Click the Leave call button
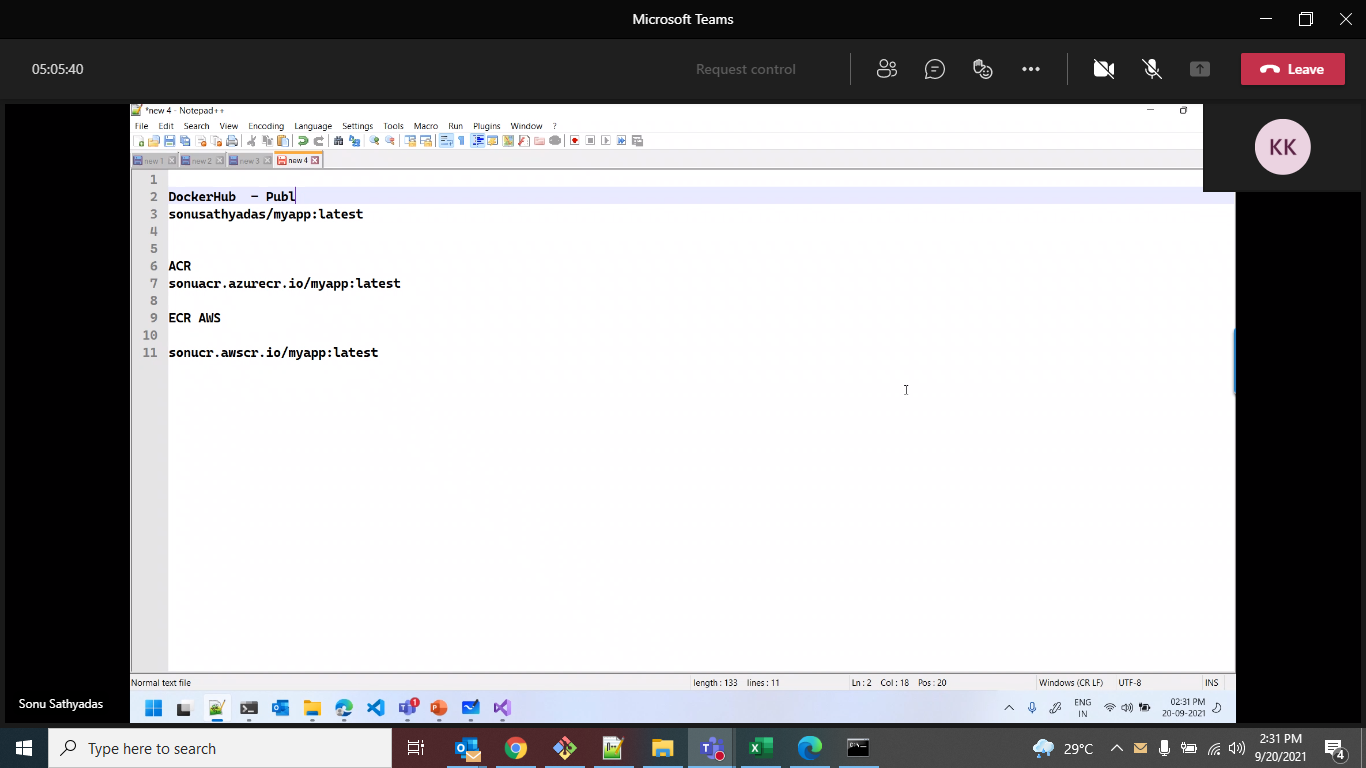 [x=1292, y=69]
